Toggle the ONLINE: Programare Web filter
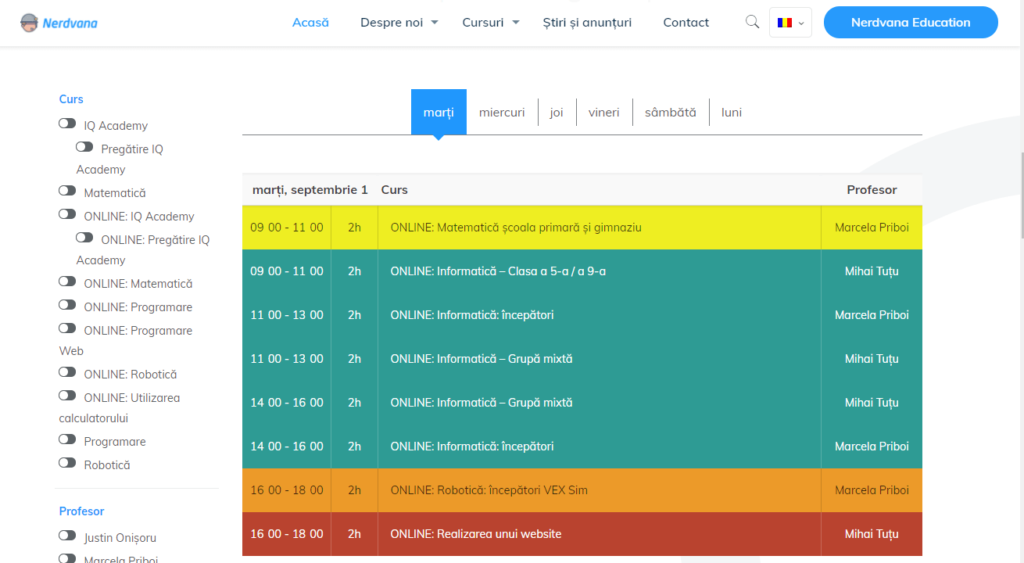The width and height of the screenshot is (1024, 563). point(67,329)
